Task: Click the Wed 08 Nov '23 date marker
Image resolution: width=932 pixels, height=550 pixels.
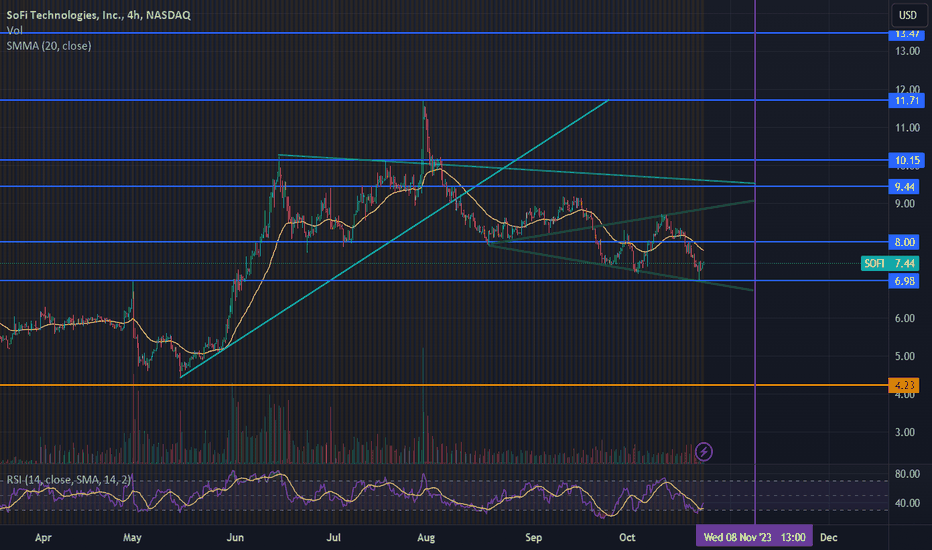Action: (x=754, y=538)
